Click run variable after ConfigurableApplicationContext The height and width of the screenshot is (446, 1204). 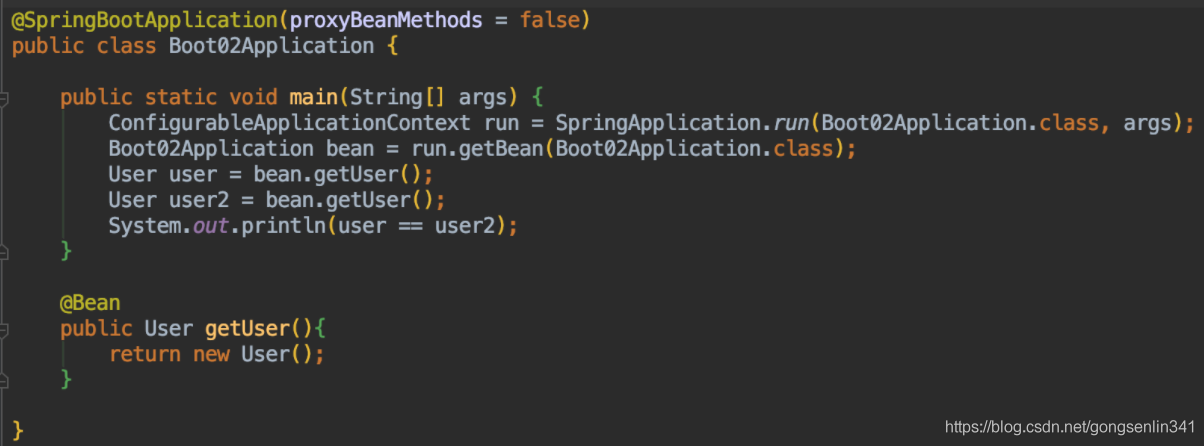click(501, 124)
